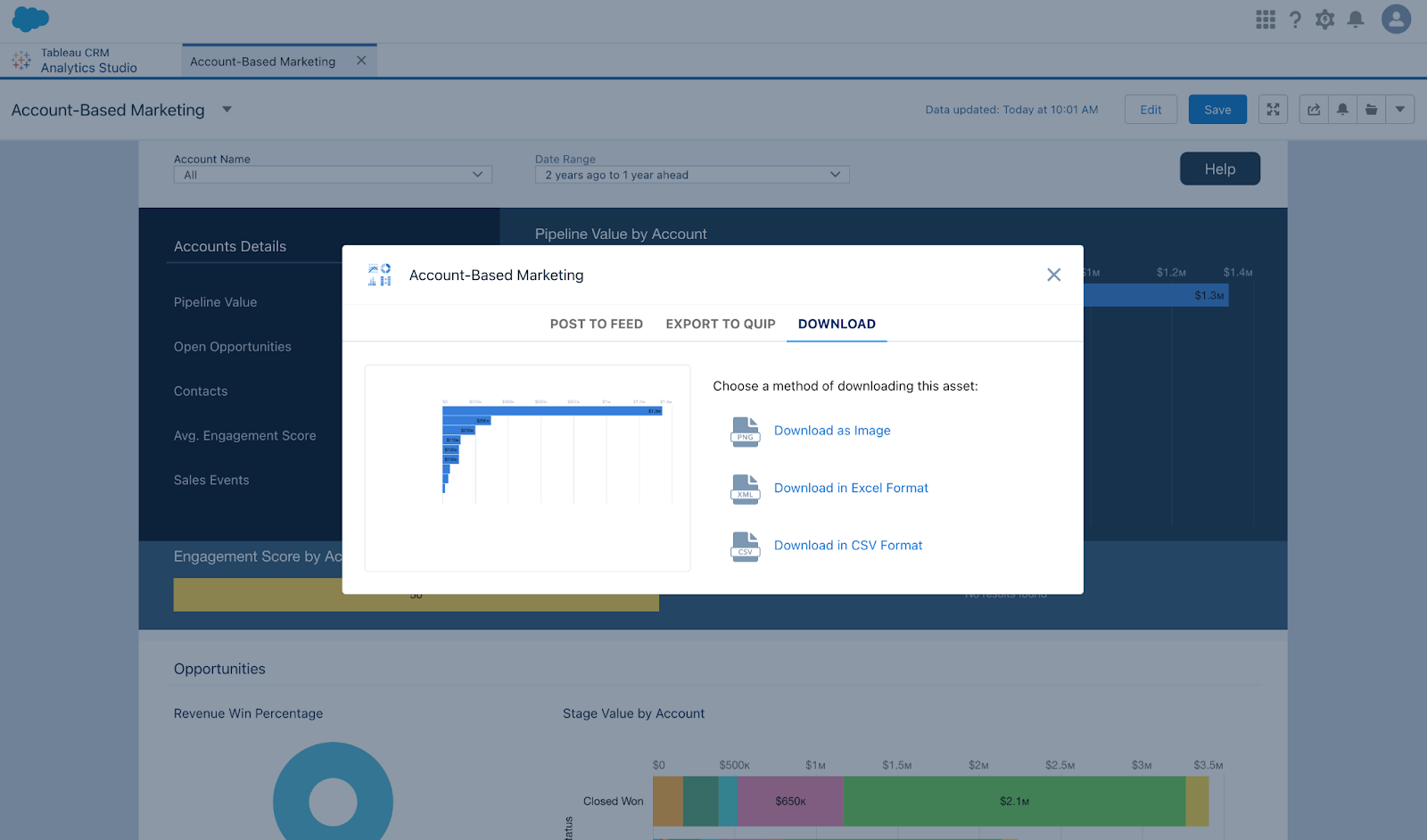Open the Account Name filter dropdown

333,175
